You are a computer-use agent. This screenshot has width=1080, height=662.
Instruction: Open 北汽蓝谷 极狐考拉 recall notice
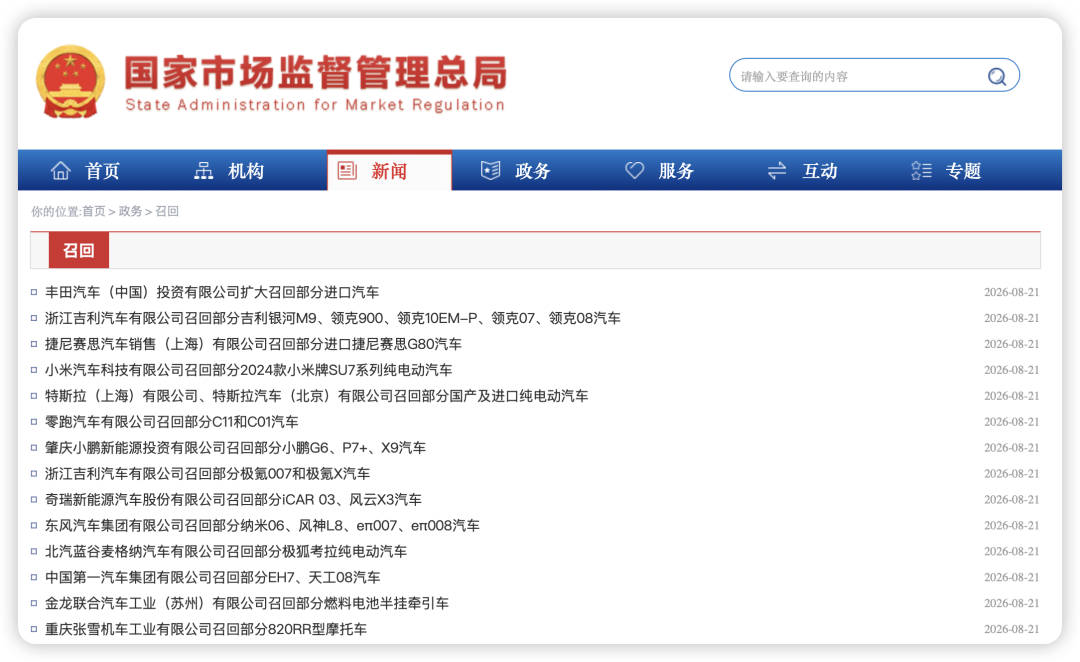226,552
